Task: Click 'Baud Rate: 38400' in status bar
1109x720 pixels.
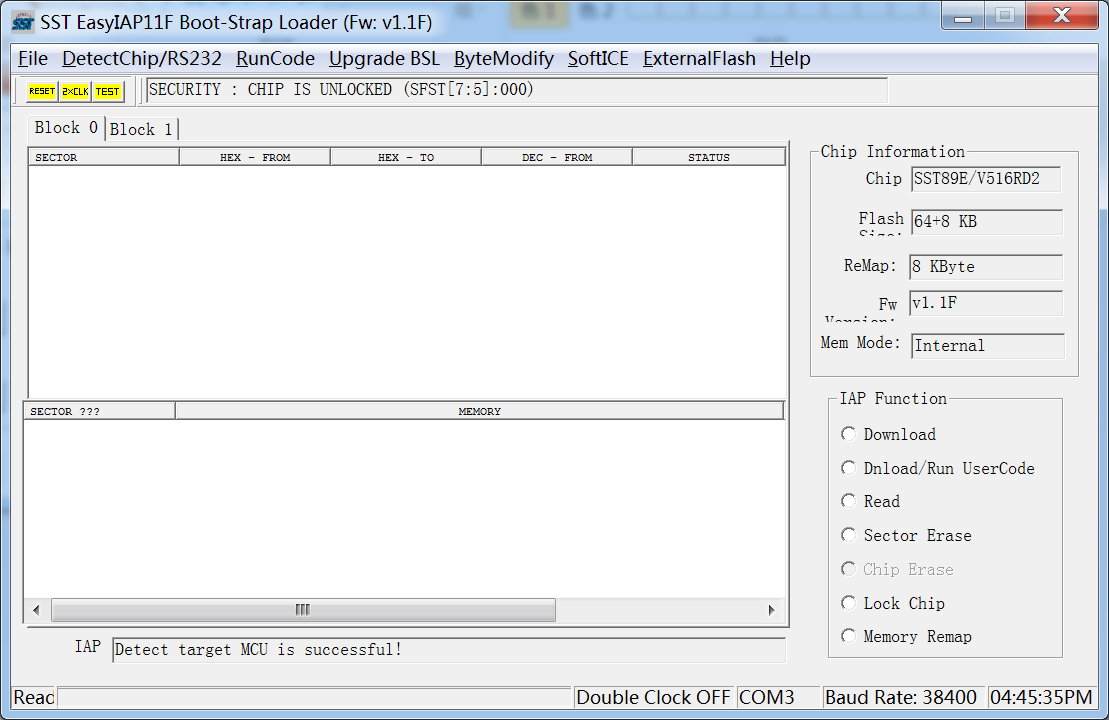Action: click(x=902, y=697)
